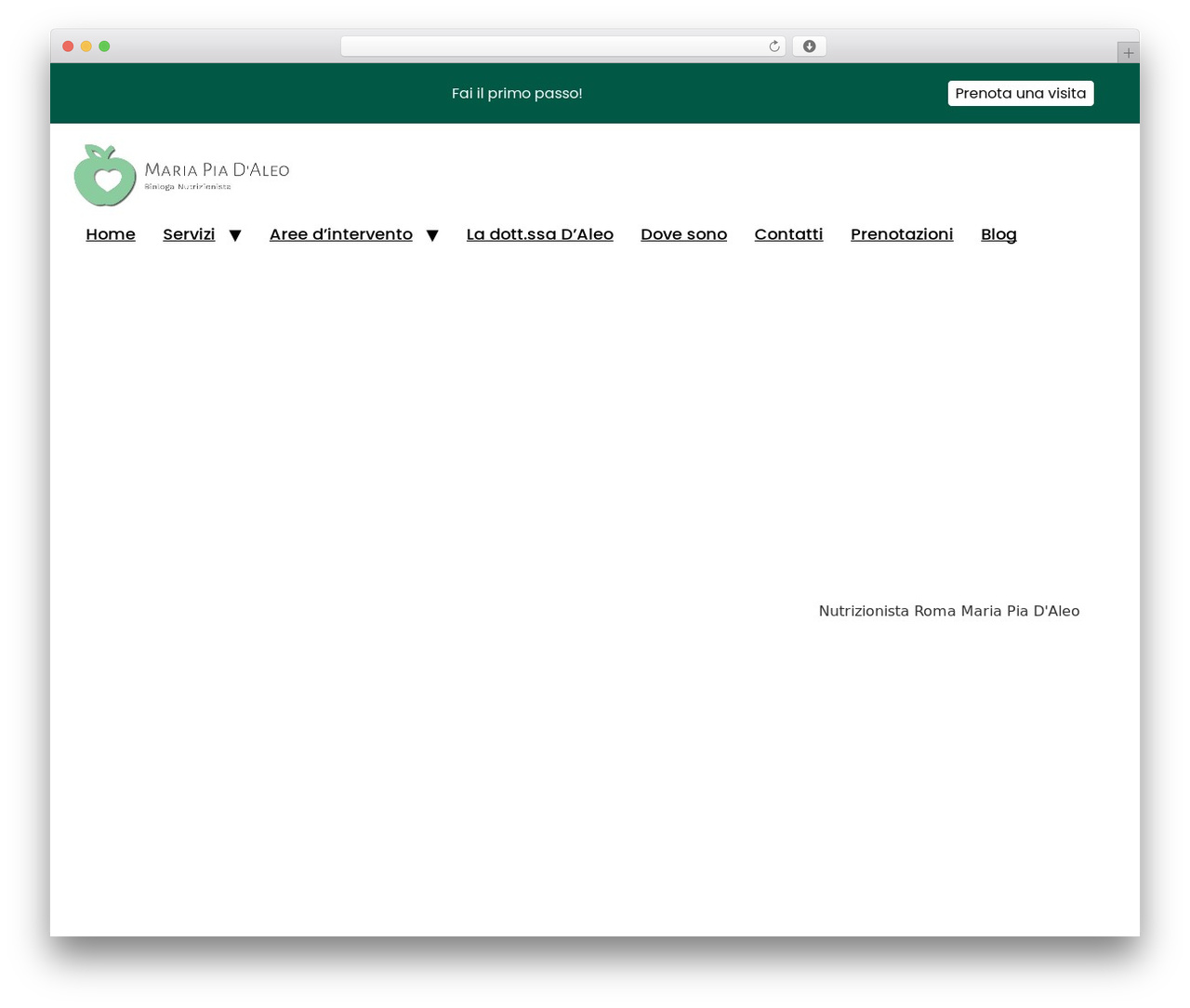Open the Servizi menu item
Image resolution: width=1190 pixels, height=1008 pixels.
click(x=189, y=234)
